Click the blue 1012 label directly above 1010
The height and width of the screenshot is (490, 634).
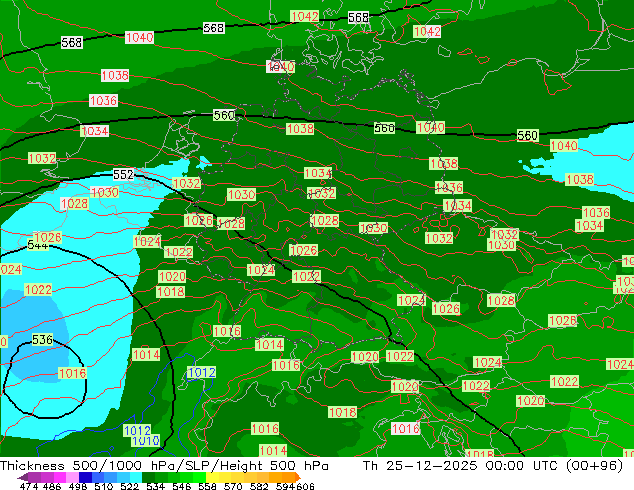(x=137, y=431)
